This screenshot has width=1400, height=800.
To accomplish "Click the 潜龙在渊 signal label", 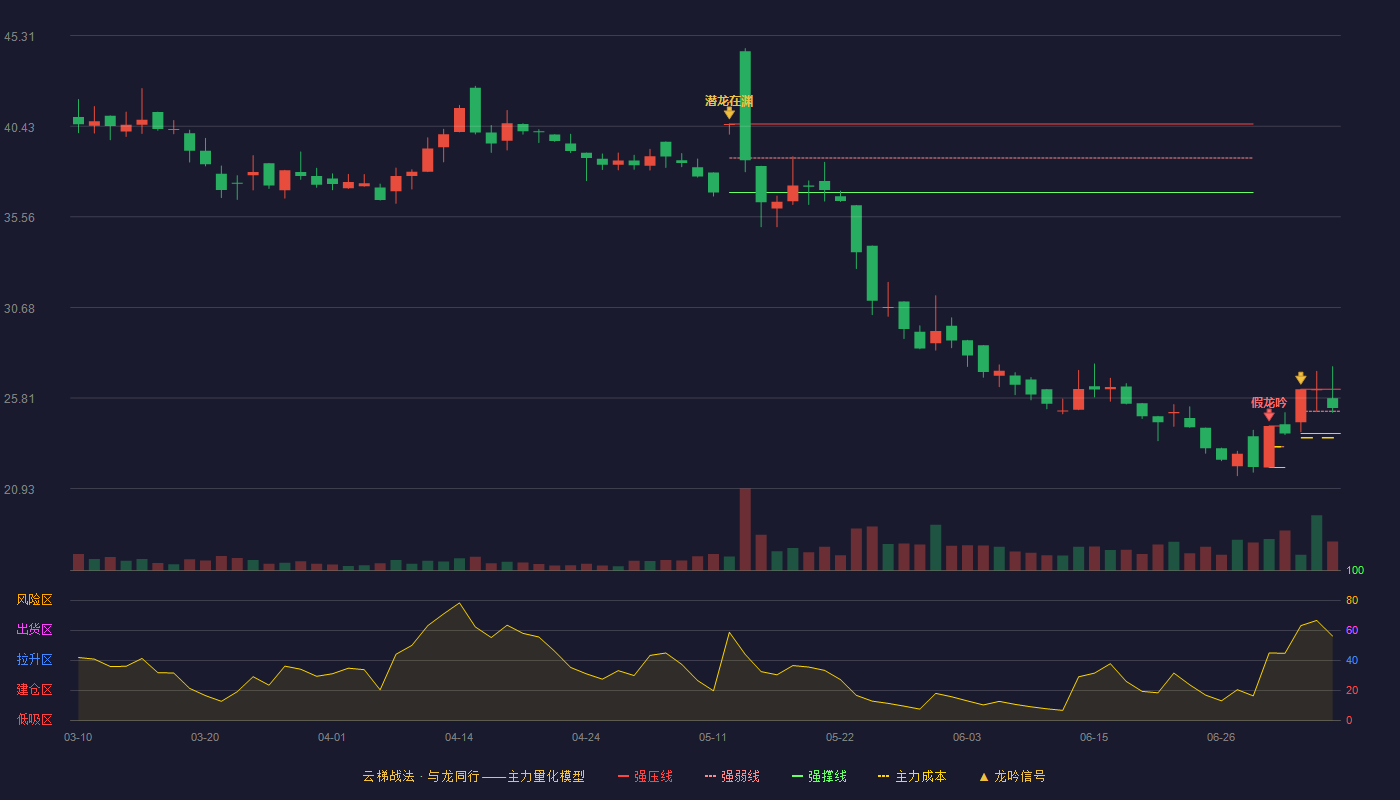I will tap(729, 100).
